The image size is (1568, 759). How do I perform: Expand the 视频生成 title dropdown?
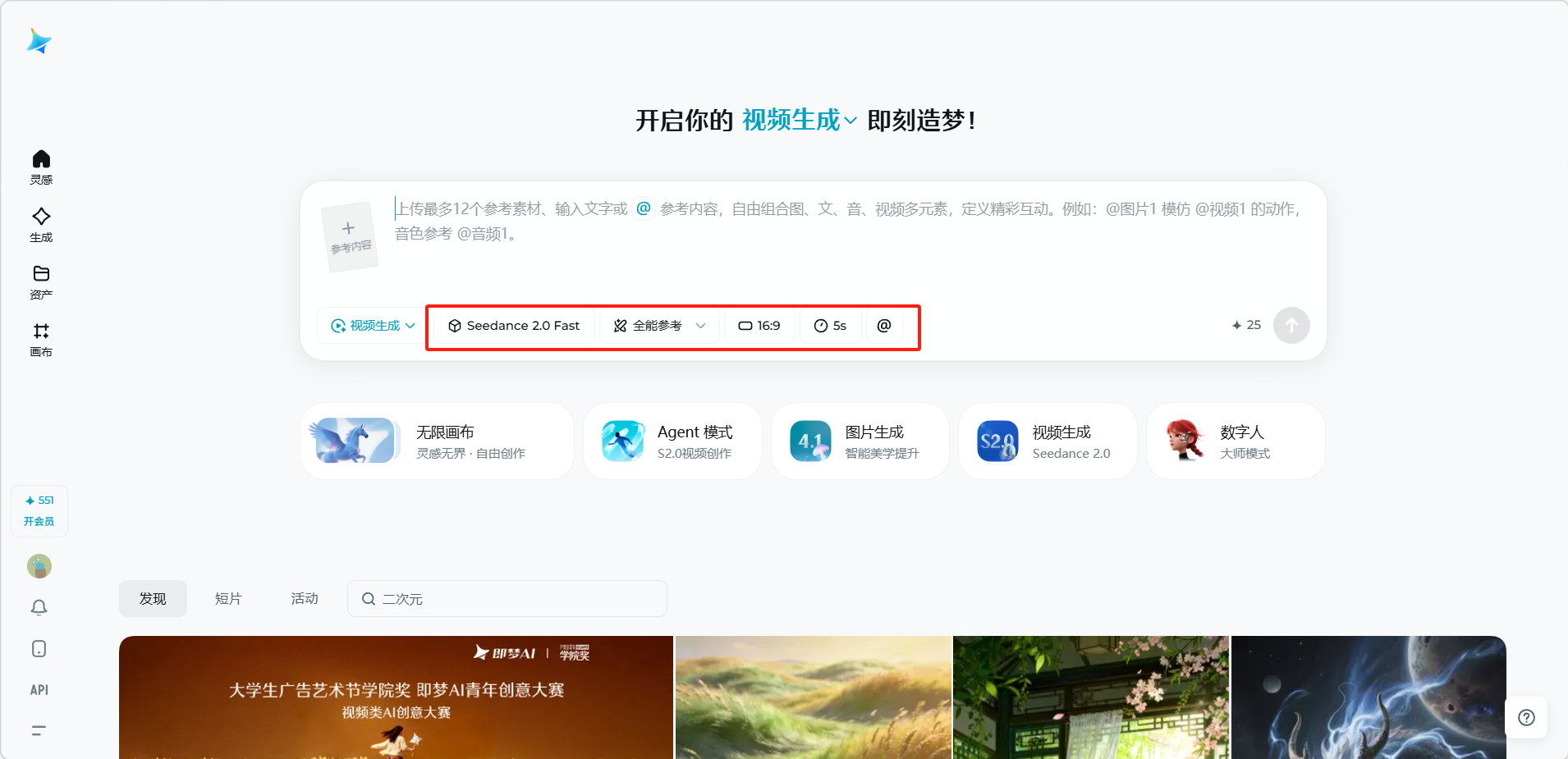click(800, 121)
